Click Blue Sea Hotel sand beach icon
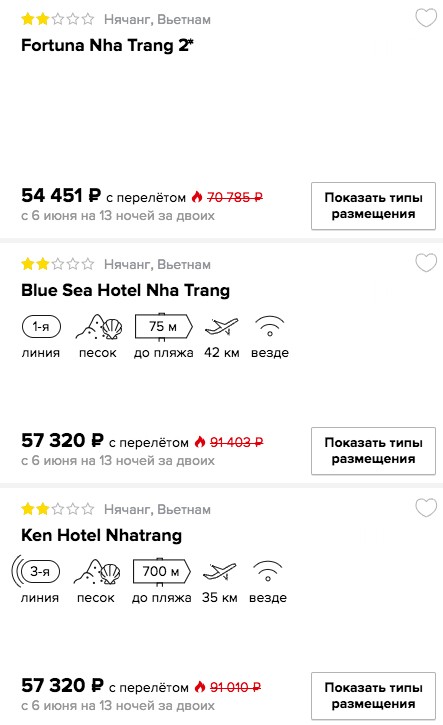The height and width of the screenshot is (725, 443). [98, 327]
